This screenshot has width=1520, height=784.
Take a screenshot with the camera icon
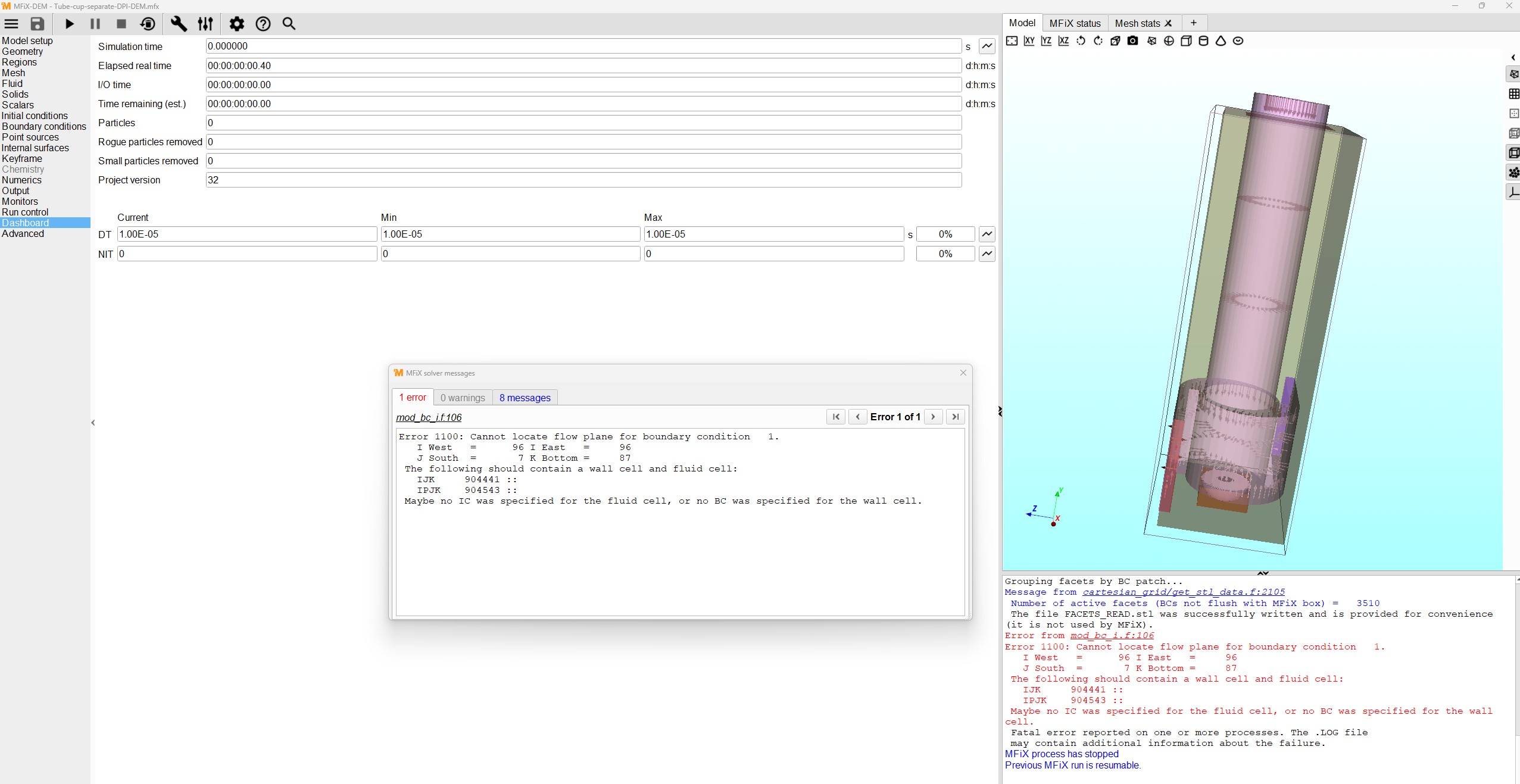[x=1132, y=41]
